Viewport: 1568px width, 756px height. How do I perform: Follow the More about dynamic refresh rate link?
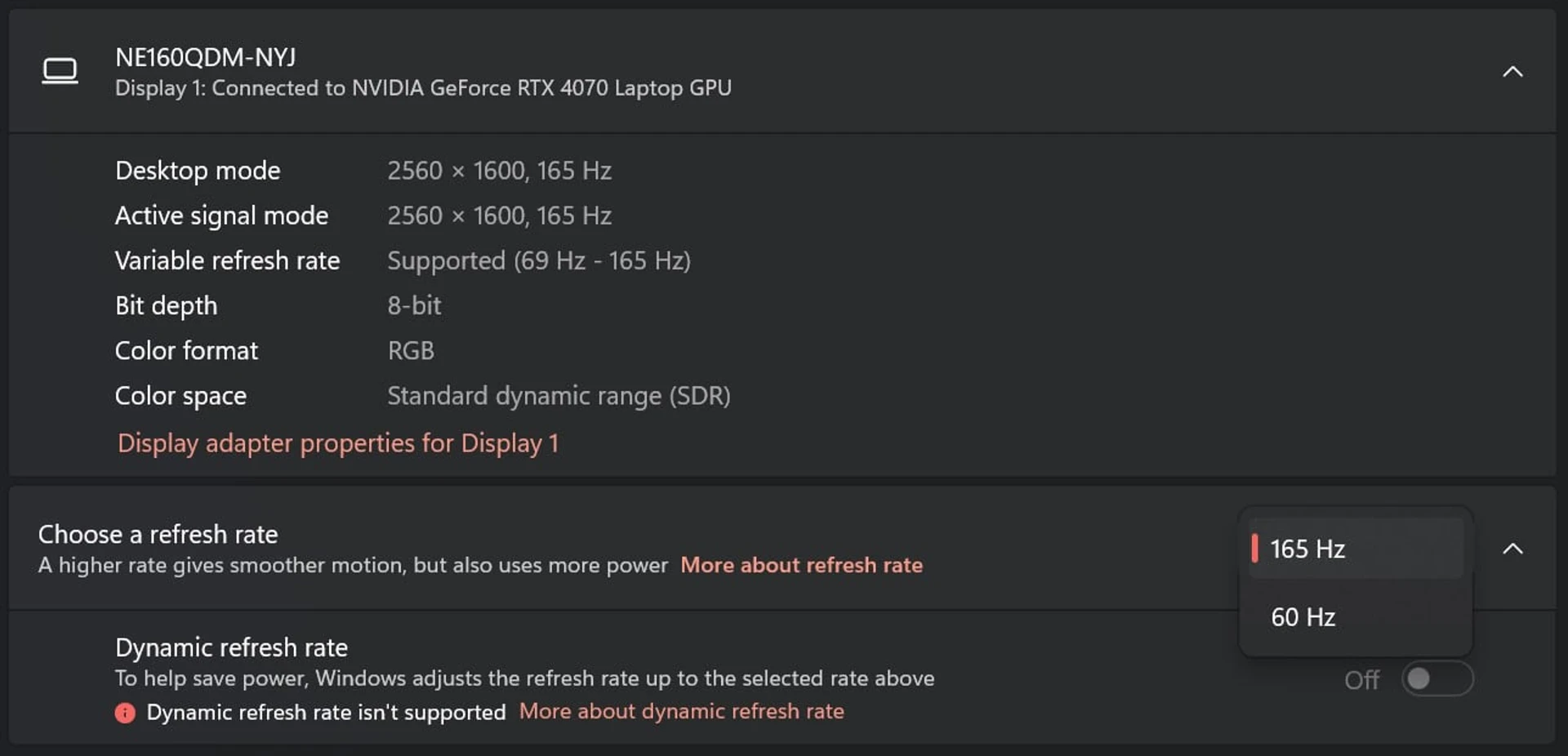click(x=681, y=711)
